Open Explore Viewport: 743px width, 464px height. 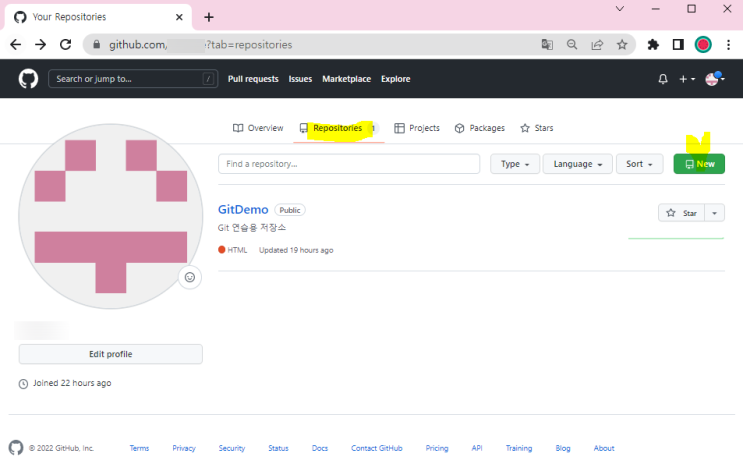[x=396, y=79]
